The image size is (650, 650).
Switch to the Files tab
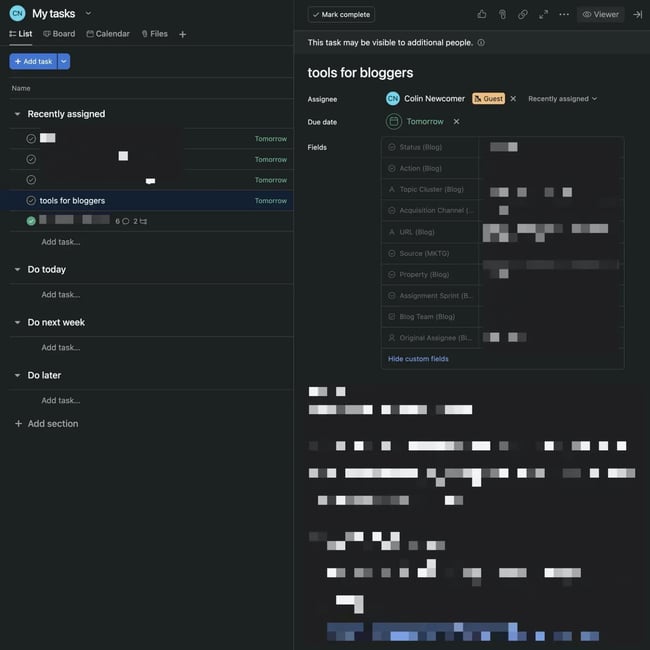[x=155, y=34]
